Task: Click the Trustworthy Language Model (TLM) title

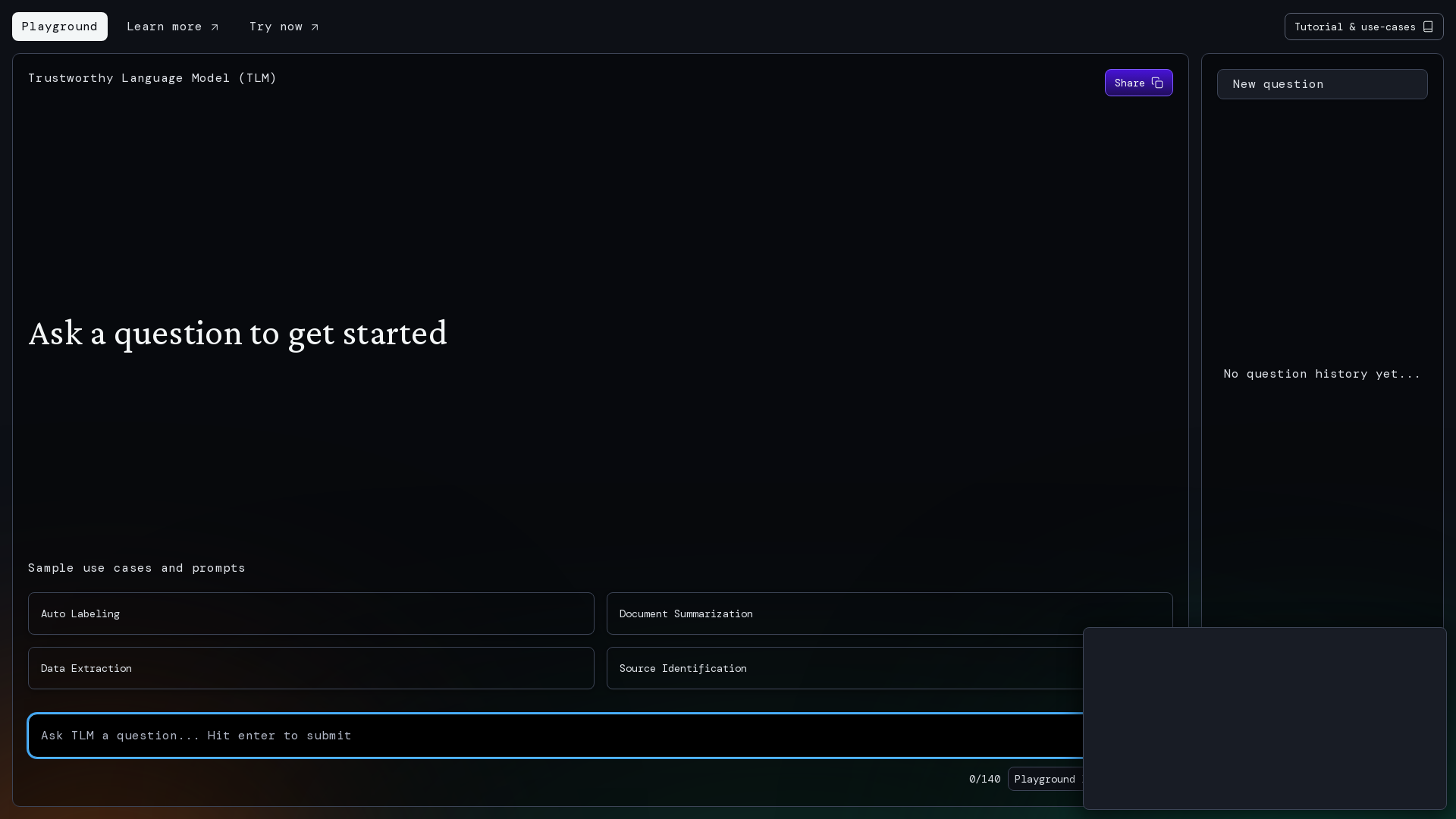Action: 152,77
